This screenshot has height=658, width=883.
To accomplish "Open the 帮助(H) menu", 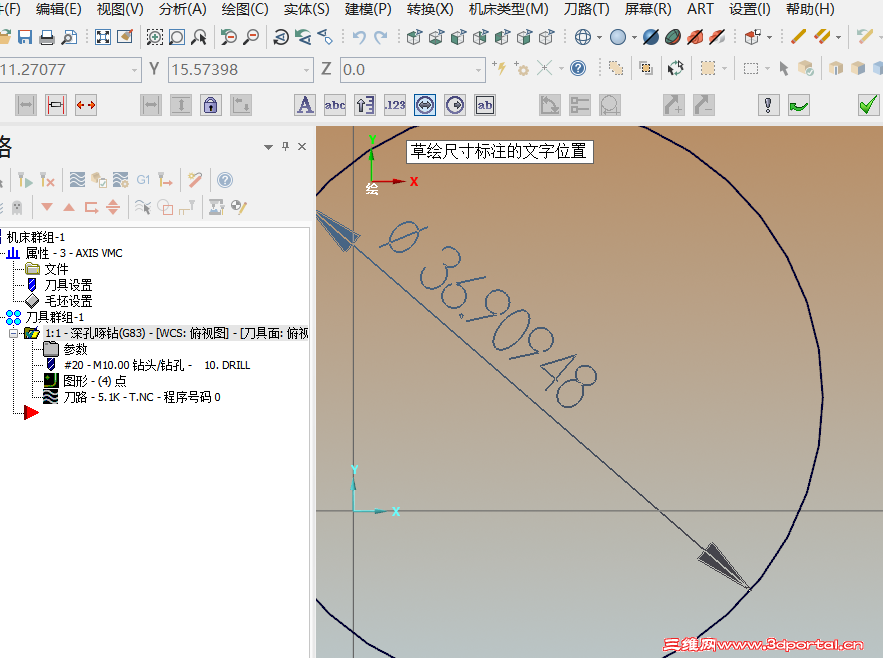I will point(810,9).
